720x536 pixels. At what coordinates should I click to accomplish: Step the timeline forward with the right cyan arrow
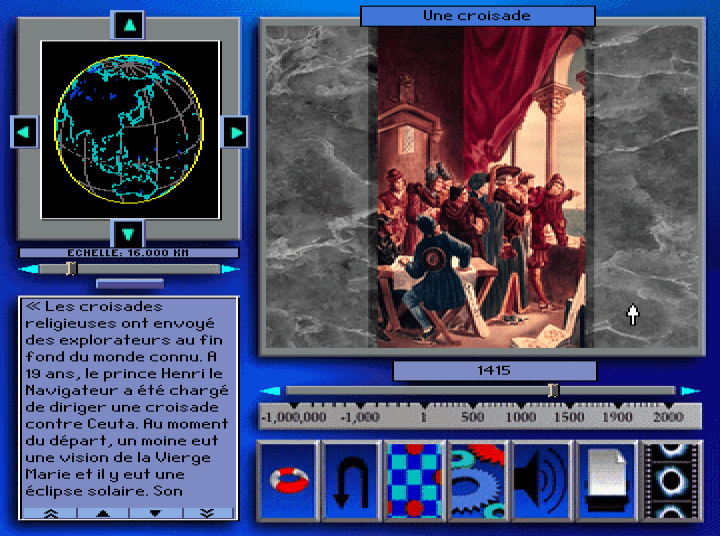[x=690, y=391]
